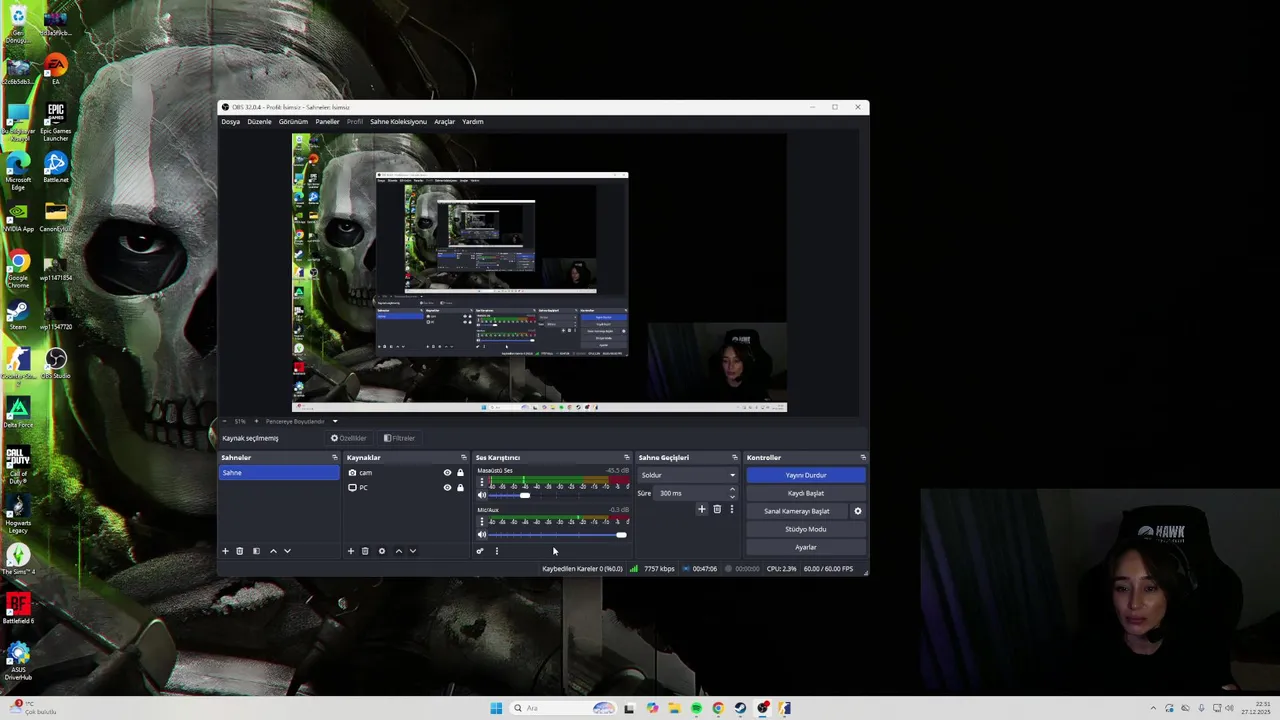
Task: Undock the Ses Karıştırıcı panel
Action: point(627,458)
